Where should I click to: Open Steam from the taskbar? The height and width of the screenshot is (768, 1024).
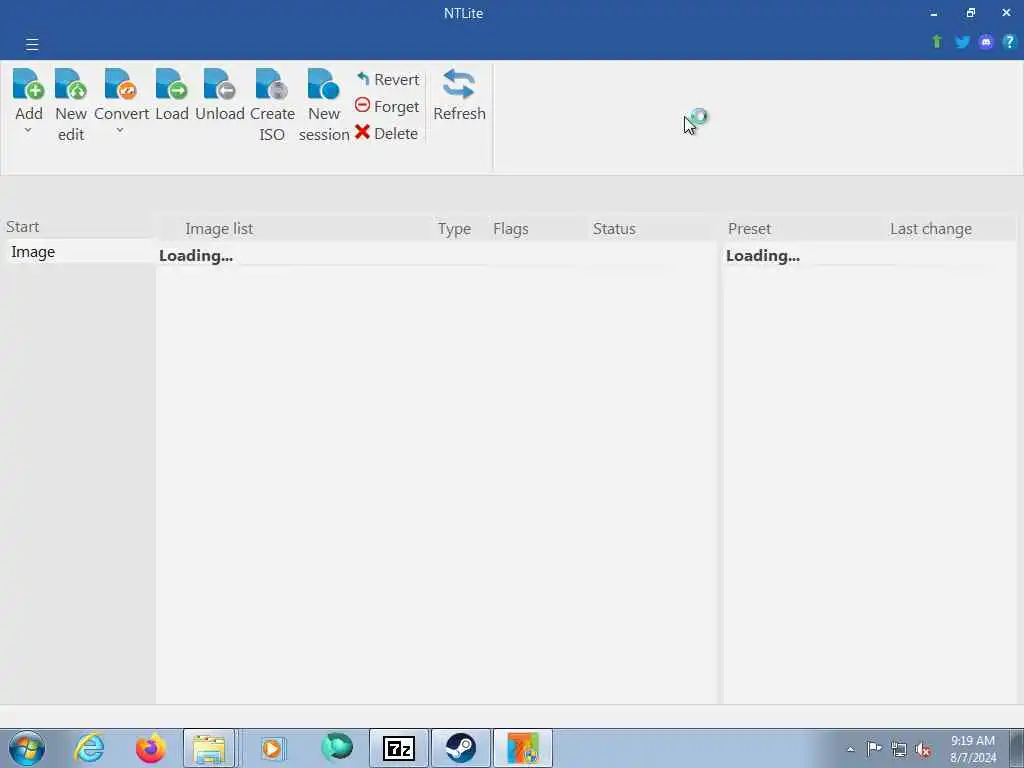460,748
